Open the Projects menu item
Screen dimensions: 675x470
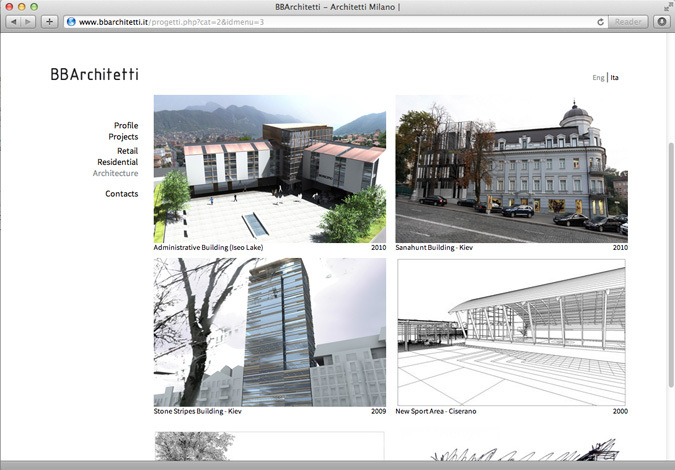123,137
